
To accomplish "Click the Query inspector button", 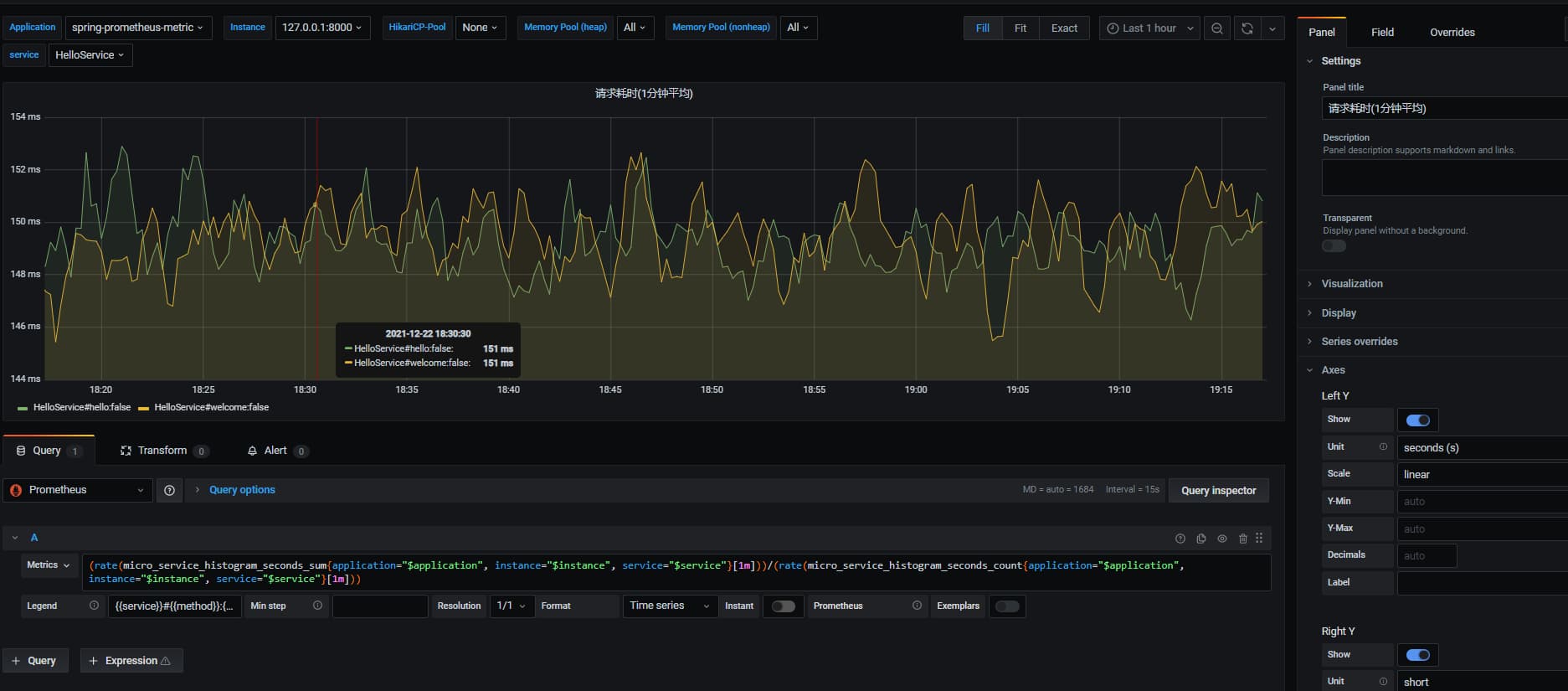I will pos(1218,491).
